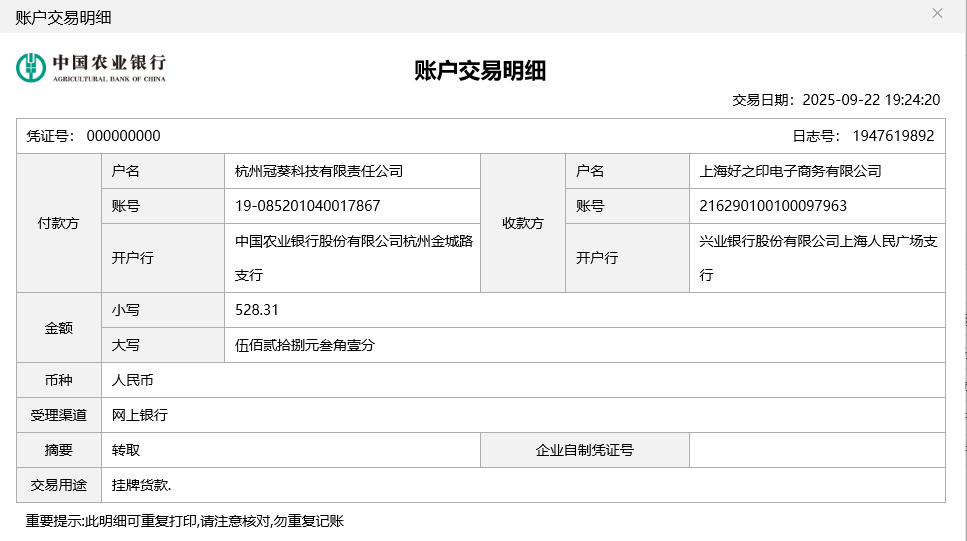Select the transaction purpose 挂牌货款
Screen dimensions: 967x541
pos(141,485)
